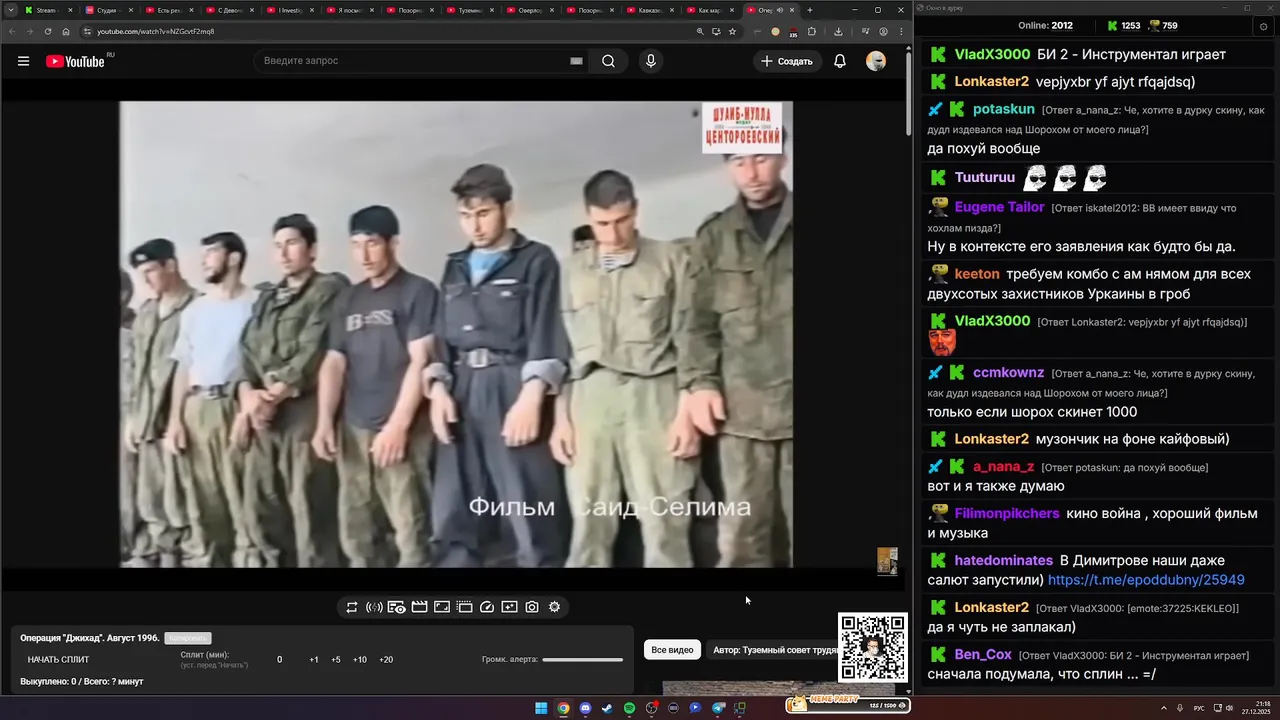Open Discord from the taskbar

point(585,708)
